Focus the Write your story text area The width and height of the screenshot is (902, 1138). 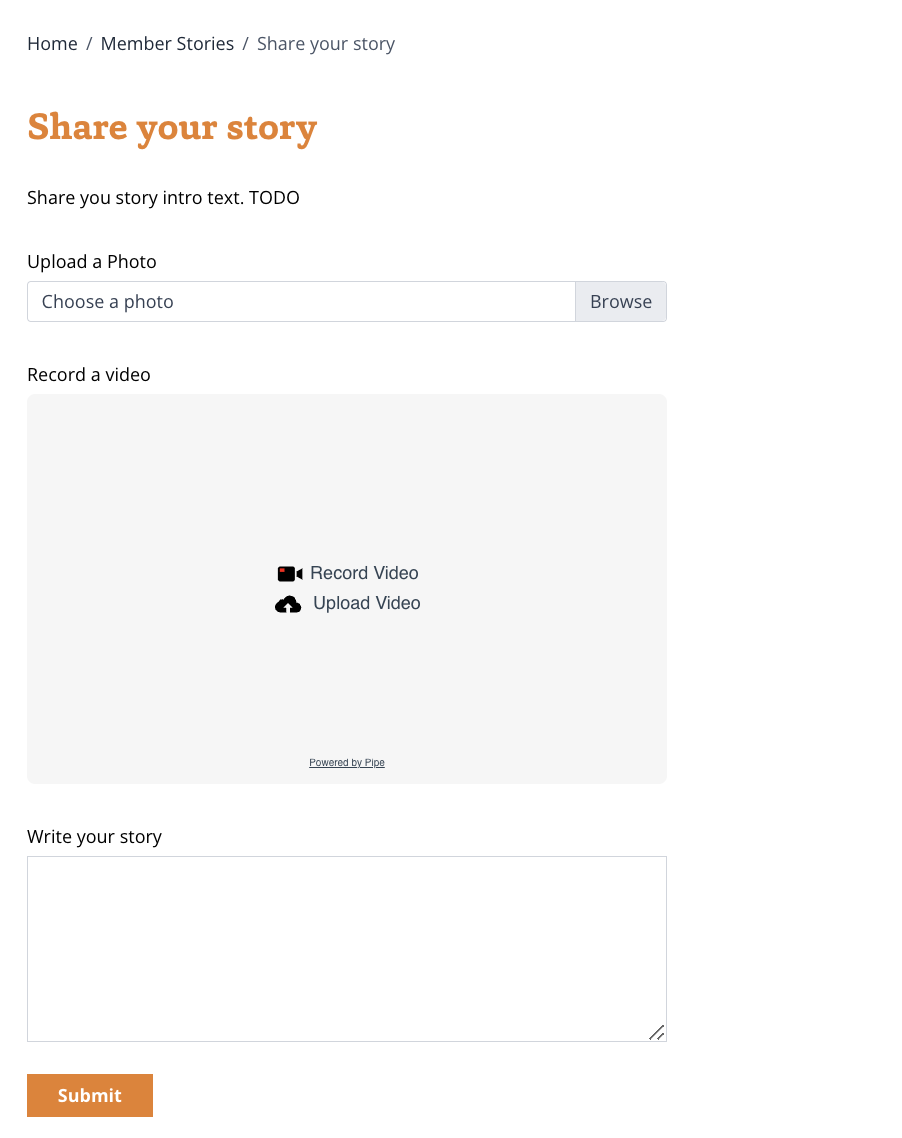[346, 948]
